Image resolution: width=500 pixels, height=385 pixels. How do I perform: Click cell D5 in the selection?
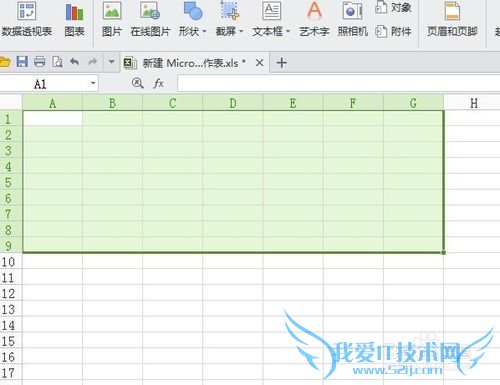point(233,182)
